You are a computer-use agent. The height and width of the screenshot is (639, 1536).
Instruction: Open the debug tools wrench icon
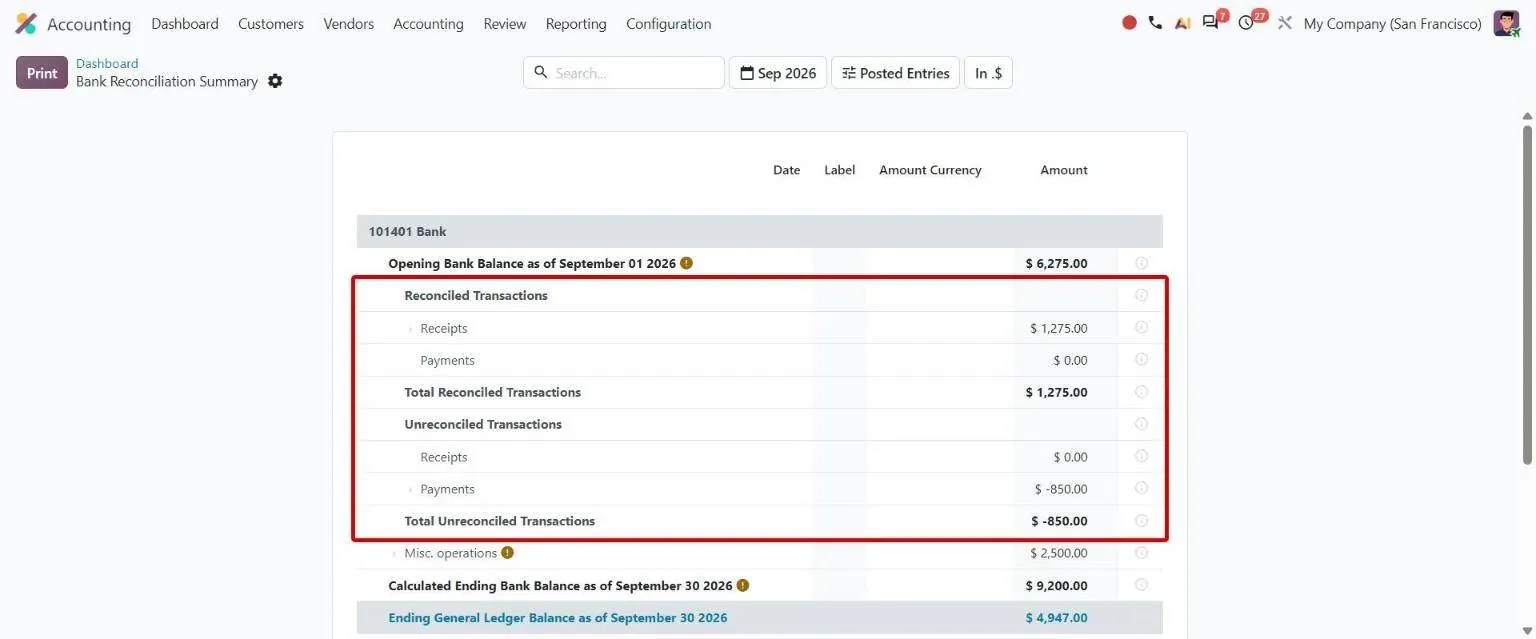(1285, 23)
